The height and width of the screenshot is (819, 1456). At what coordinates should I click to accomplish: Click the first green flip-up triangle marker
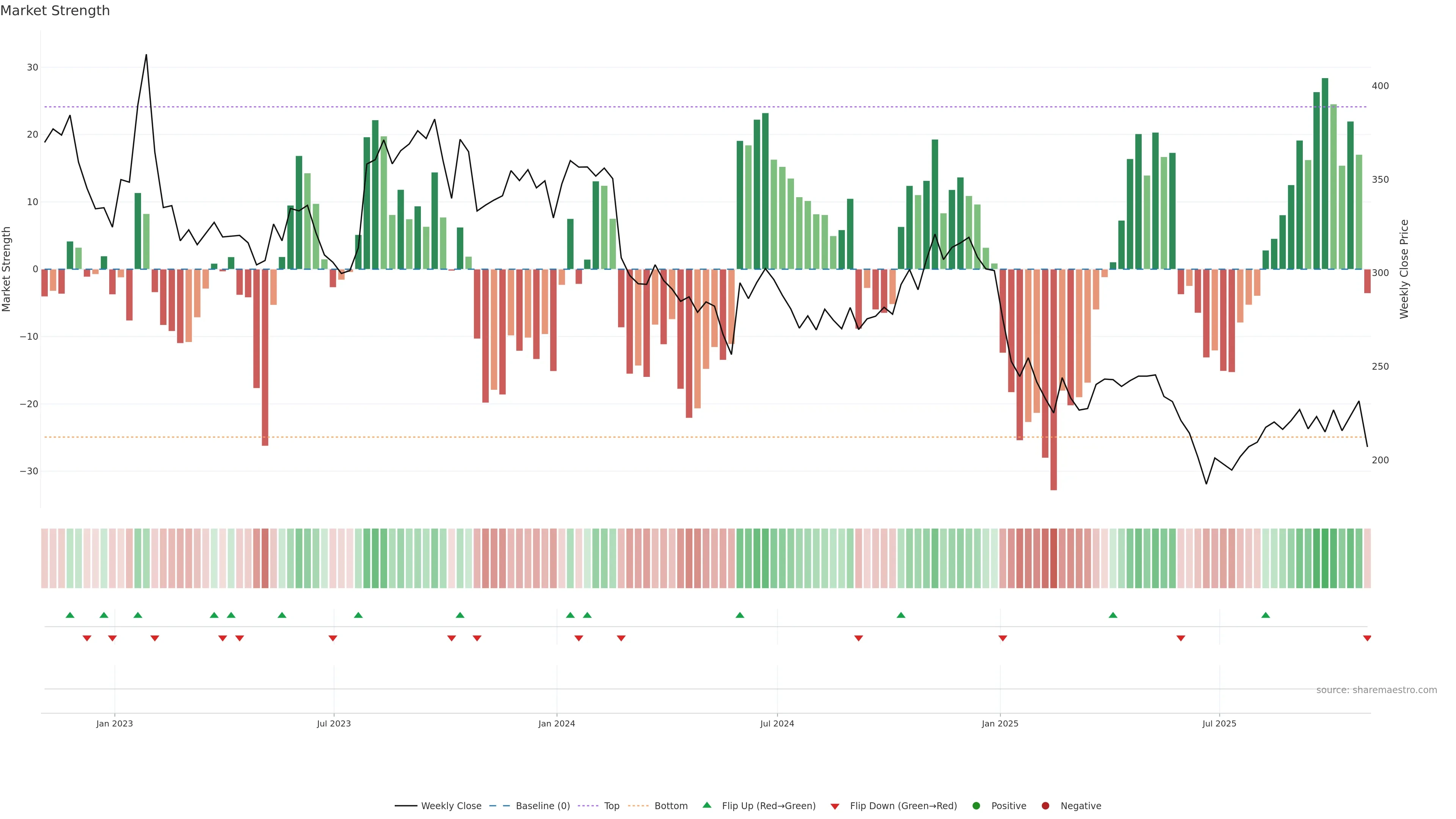point(70,615)
